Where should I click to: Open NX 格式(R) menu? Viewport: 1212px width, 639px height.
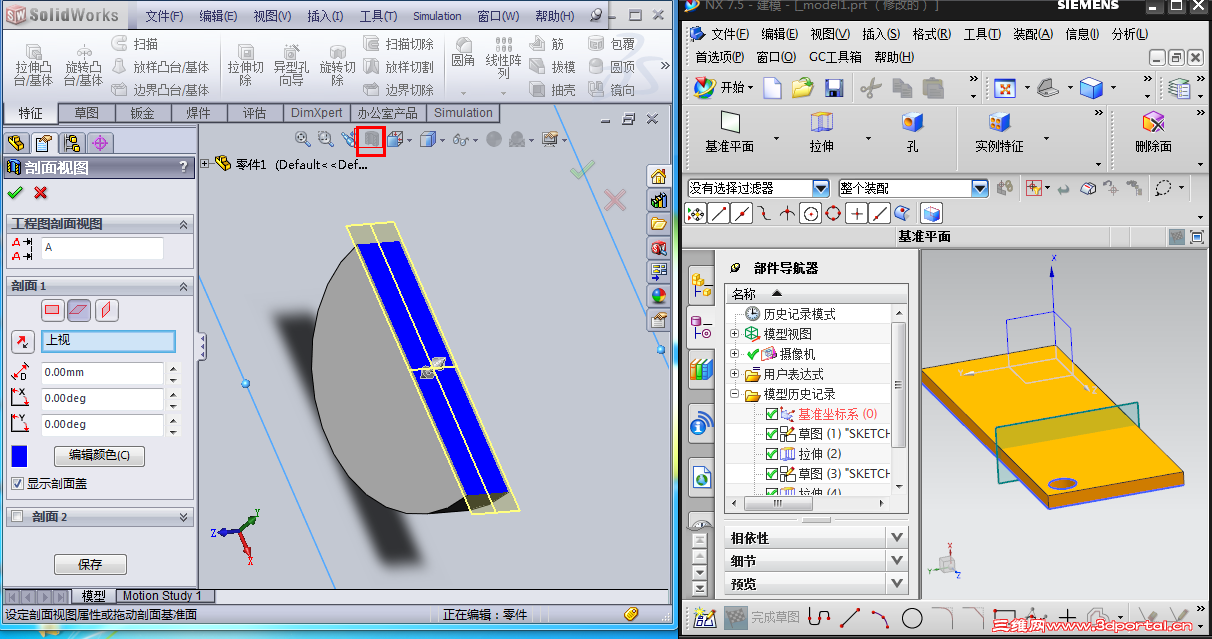(932, 34)
